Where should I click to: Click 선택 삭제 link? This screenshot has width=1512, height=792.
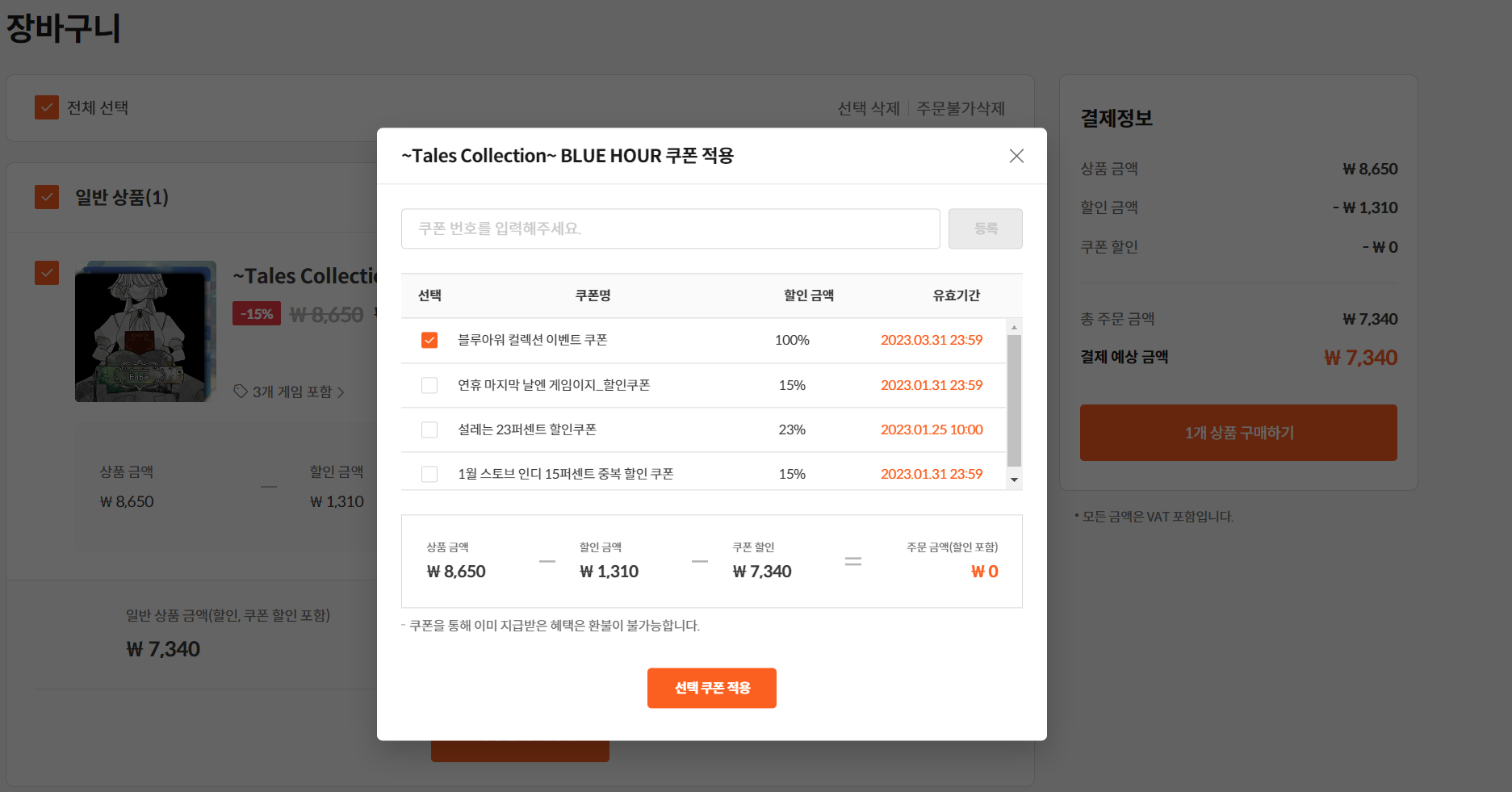coord(868,108)
